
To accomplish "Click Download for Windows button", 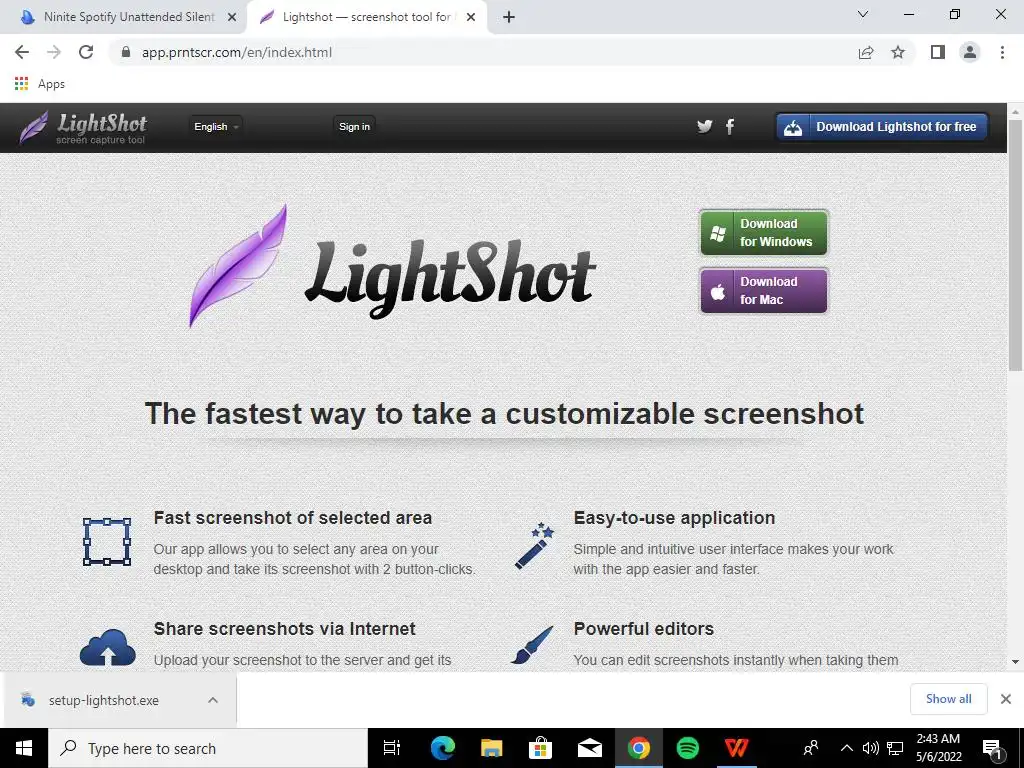I will coord(763,232).
